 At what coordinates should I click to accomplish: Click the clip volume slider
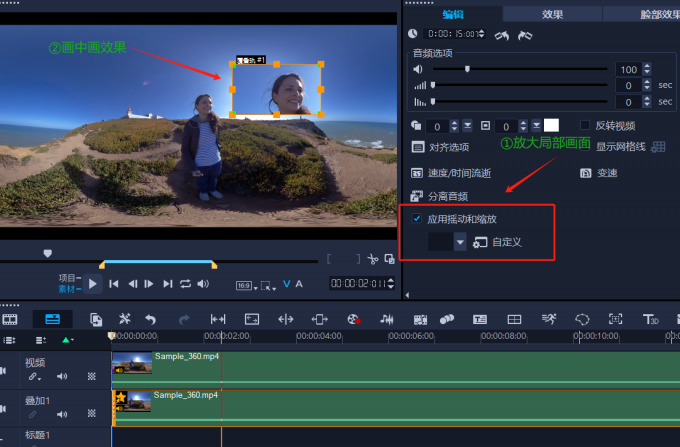pos(466,69)
